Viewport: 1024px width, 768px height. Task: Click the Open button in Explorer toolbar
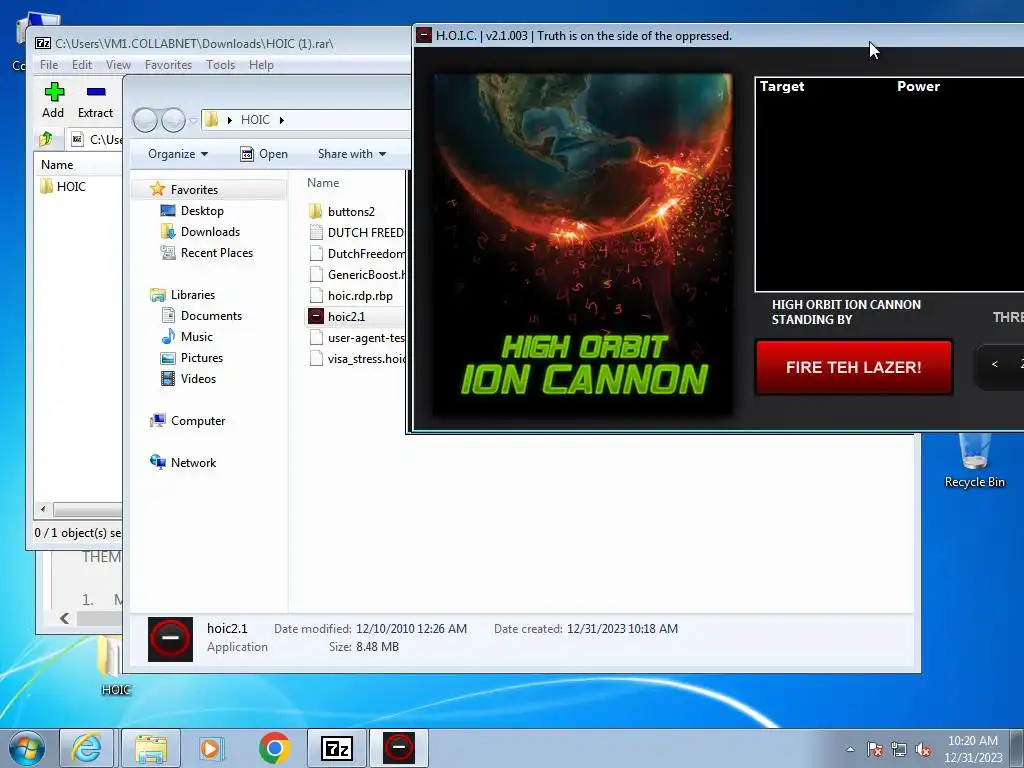pyautogui.click(x=264, y=154)
